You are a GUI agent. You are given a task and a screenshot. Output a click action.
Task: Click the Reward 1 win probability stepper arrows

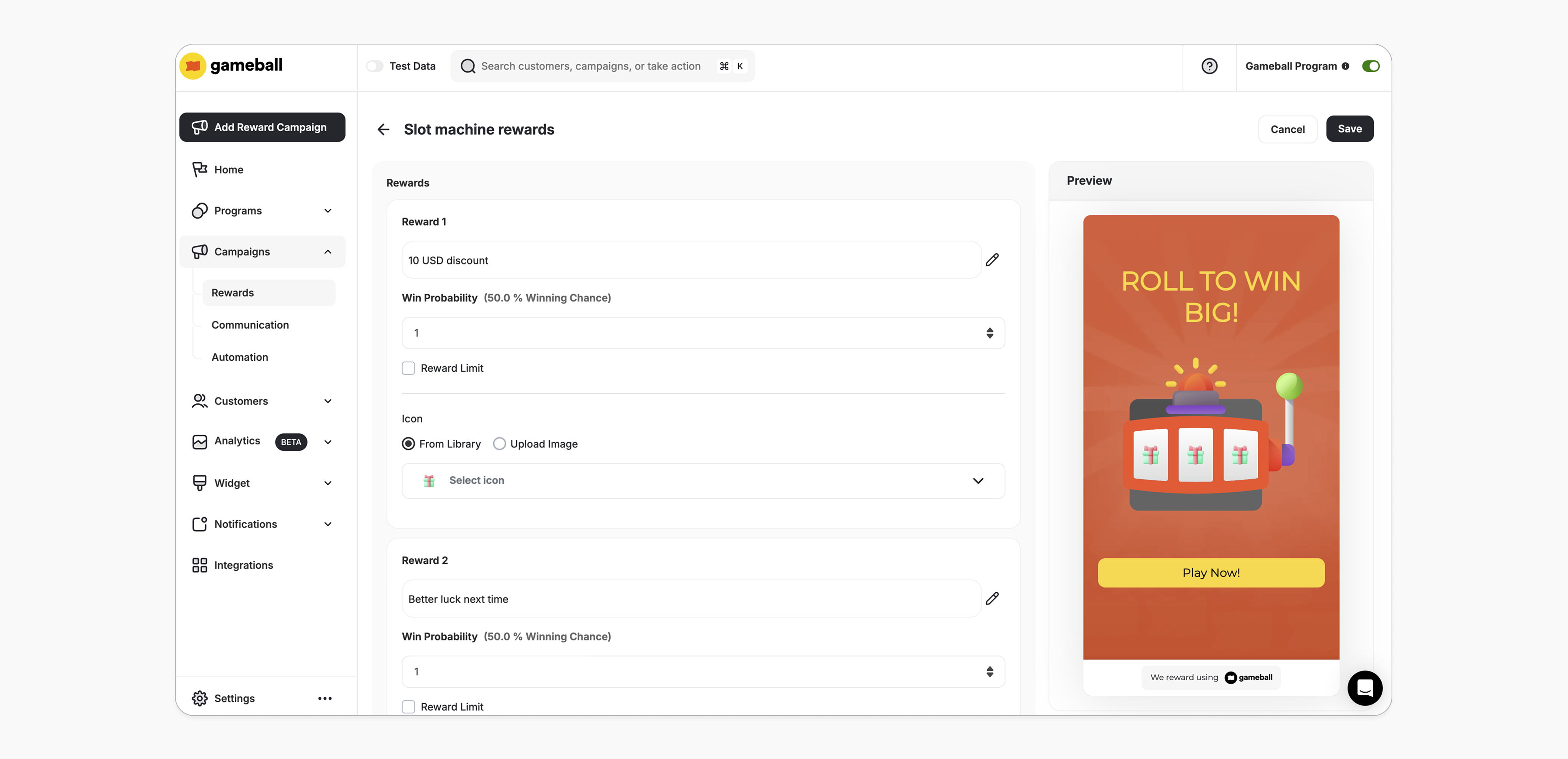(x=990, y=333)
